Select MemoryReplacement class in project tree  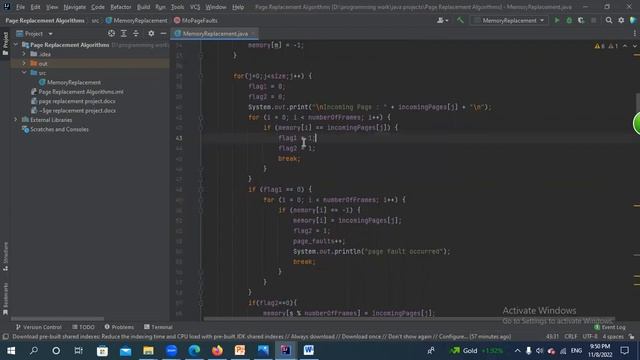(x=70, y=82)
